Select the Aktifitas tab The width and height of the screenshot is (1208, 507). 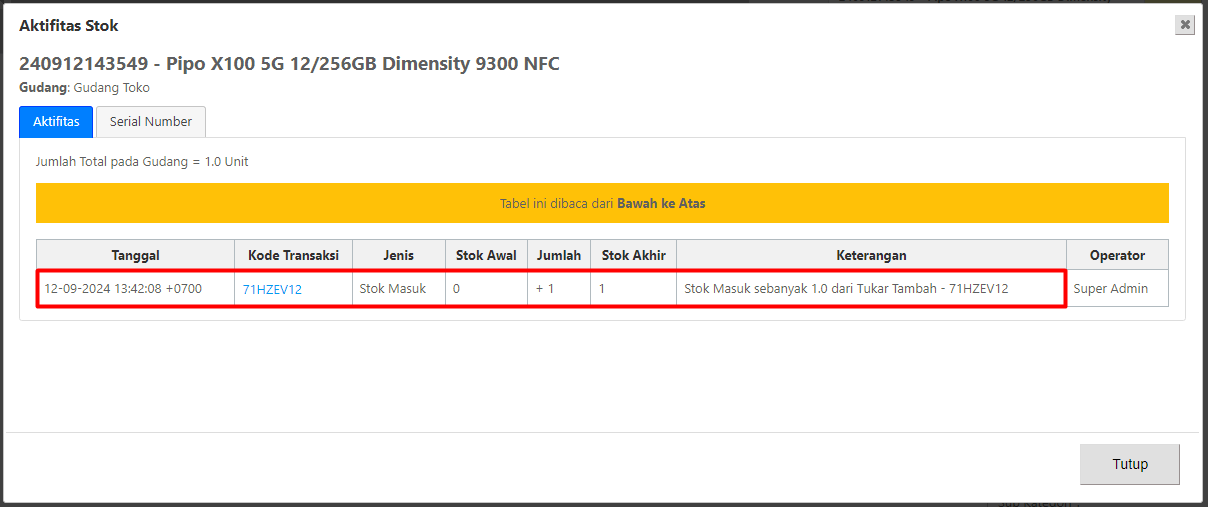pyautogui.click(x=56, y=121)
